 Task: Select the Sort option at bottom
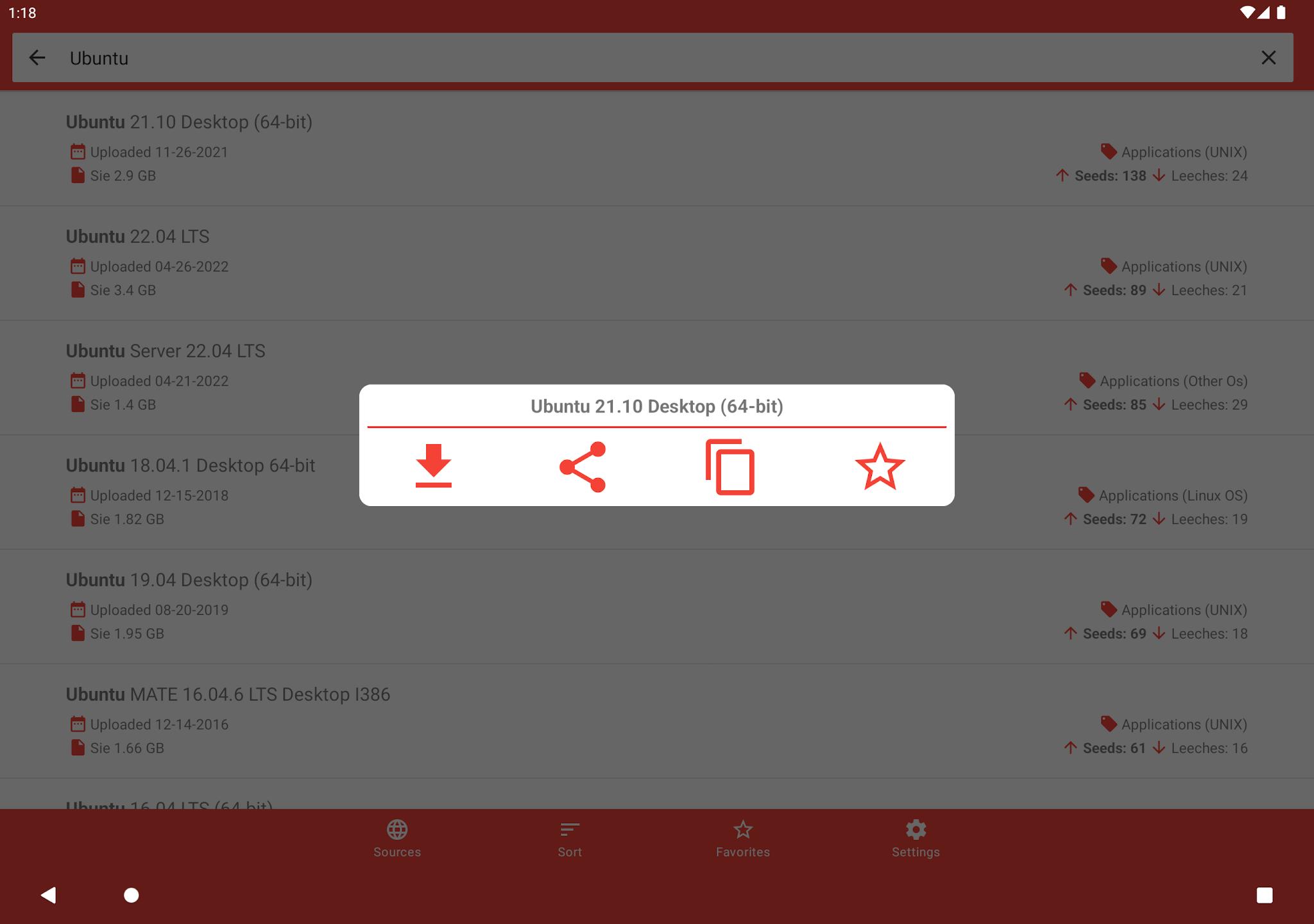(569, 838)
